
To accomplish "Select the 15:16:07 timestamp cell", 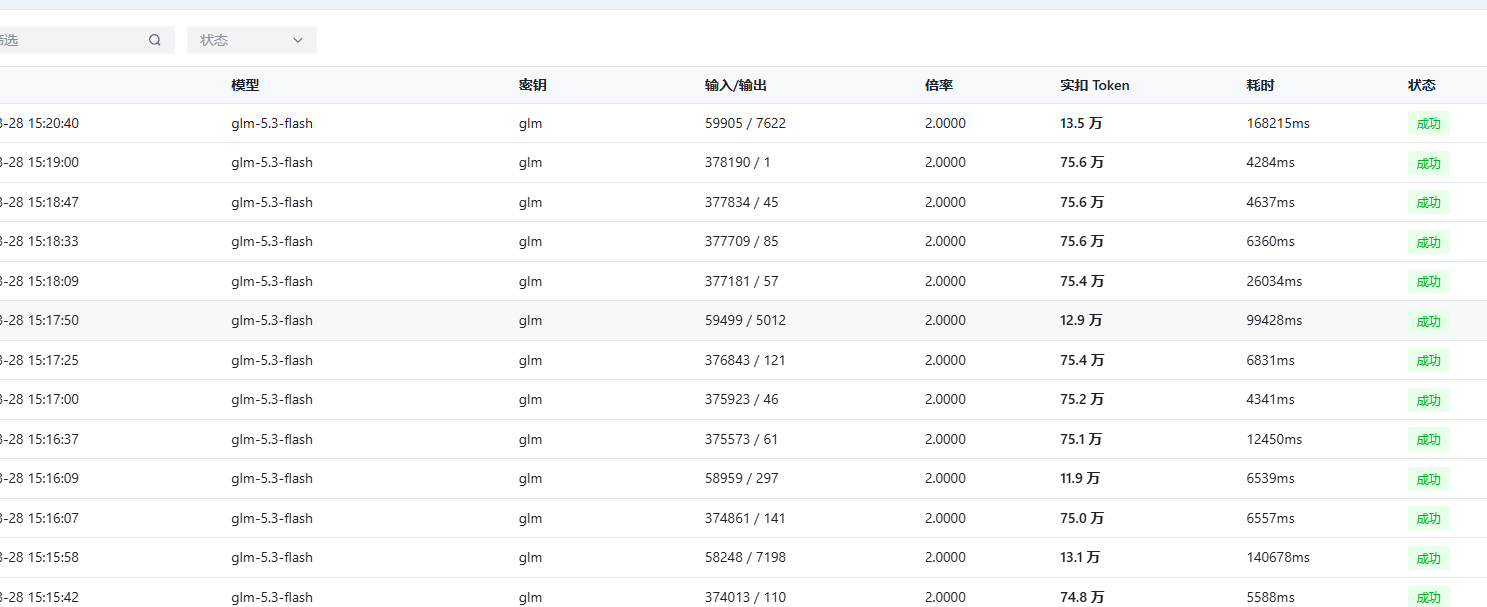I will (39, 518).
